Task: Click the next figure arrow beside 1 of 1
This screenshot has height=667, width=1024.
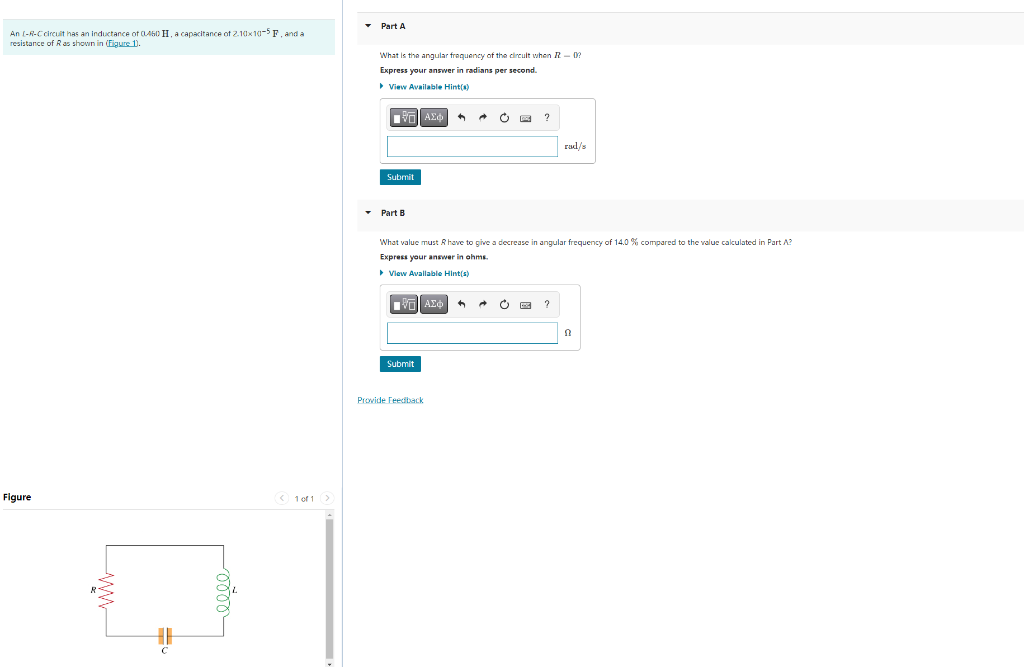Action: pyautogui.click(x=327, y=497)
